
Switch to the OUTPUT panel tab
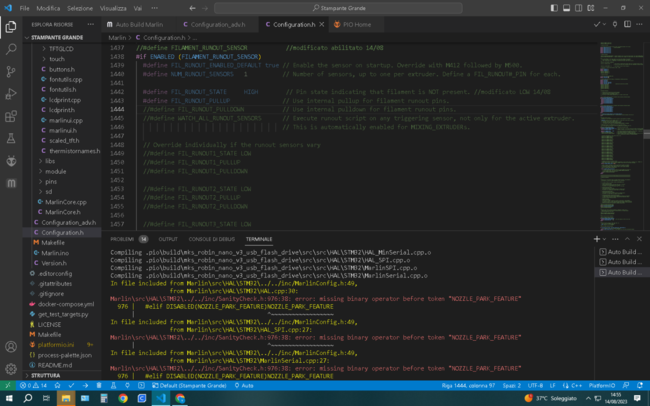pos(168,240)
